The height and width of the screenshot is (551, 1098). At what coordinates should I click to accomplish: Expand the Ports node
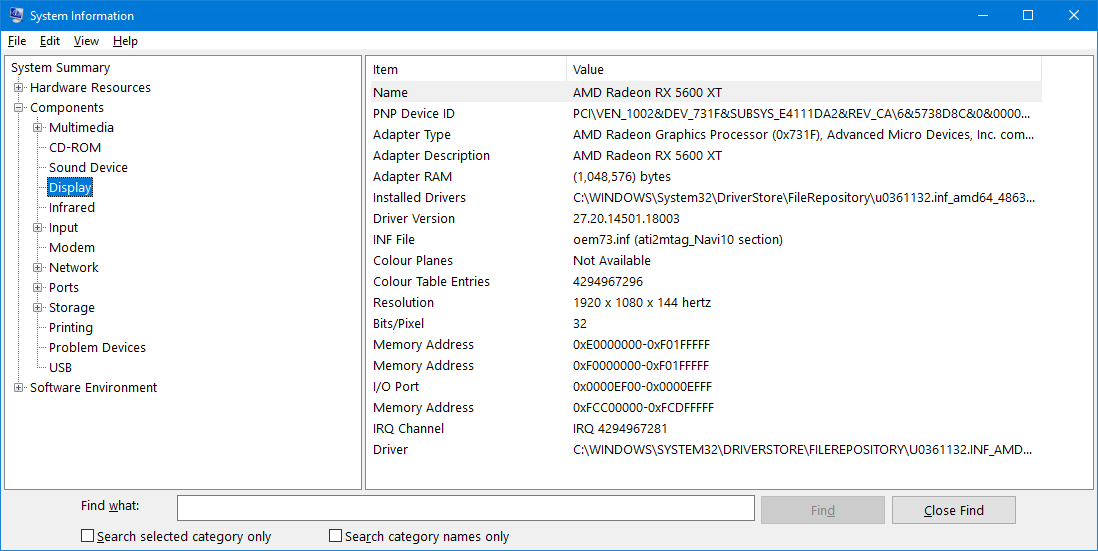click(38, 288)
